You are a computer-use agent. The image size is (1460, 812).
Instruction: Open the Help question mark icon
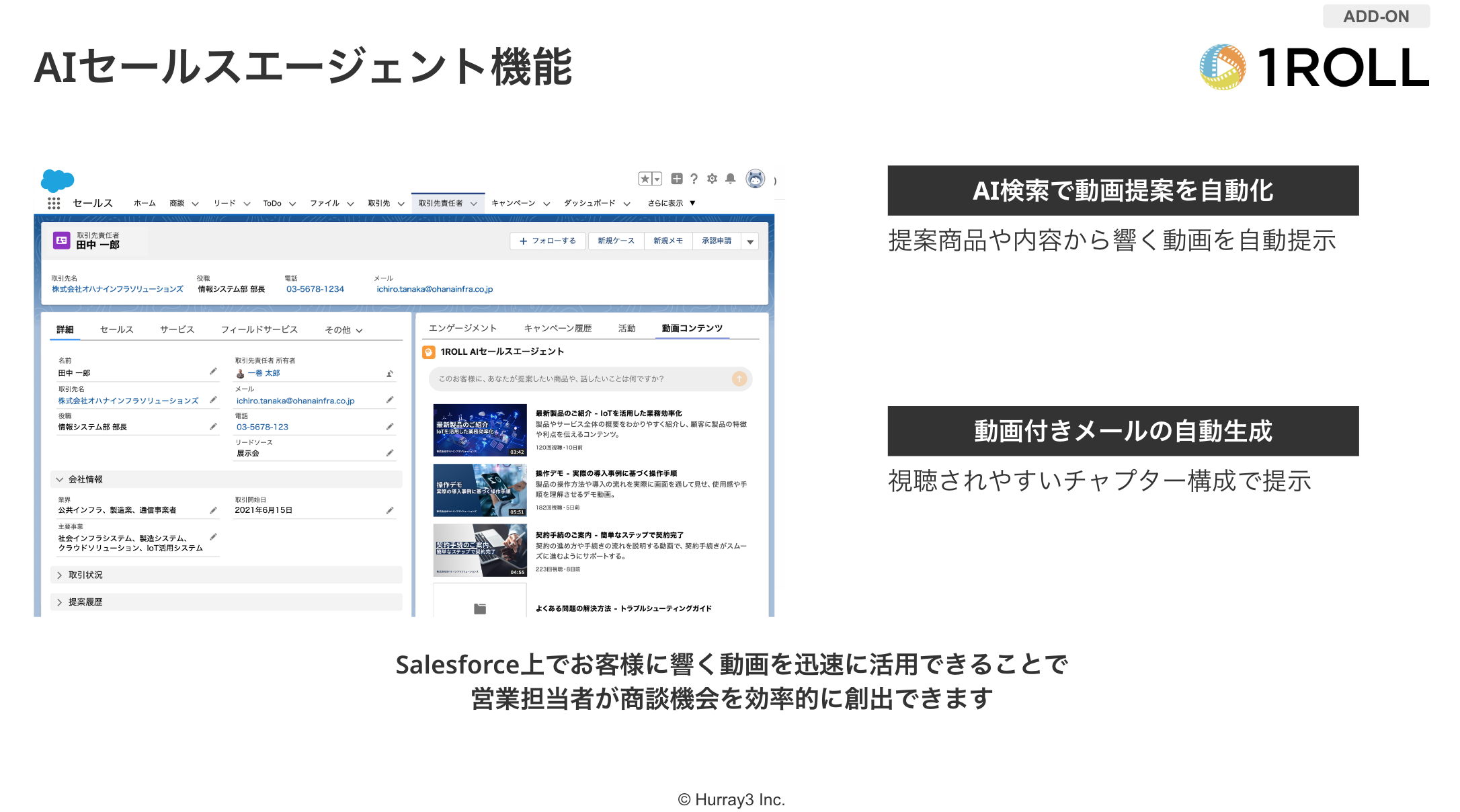694,179
